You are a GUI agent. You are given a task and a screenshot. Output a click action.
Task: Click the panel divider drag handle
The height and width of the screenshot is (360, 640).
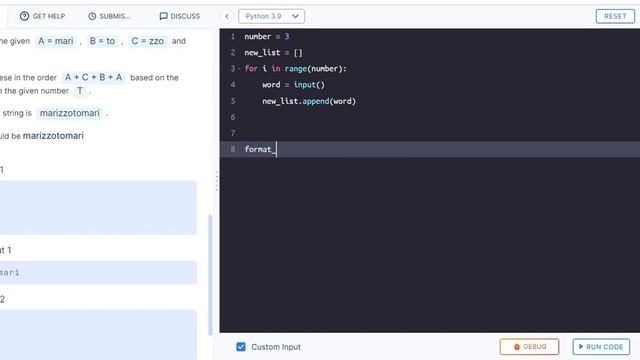click(x=217, y=181)
